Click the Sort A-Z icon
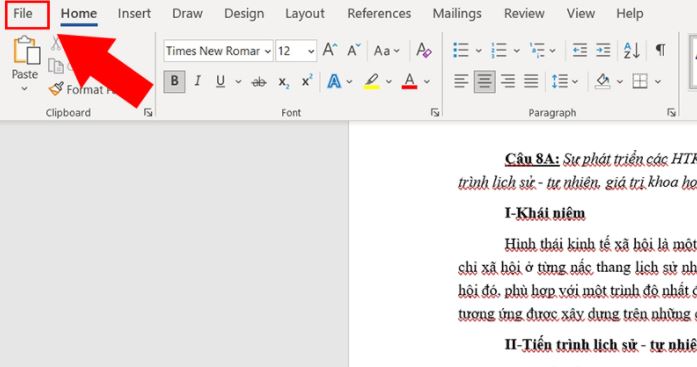 point(632,50)
